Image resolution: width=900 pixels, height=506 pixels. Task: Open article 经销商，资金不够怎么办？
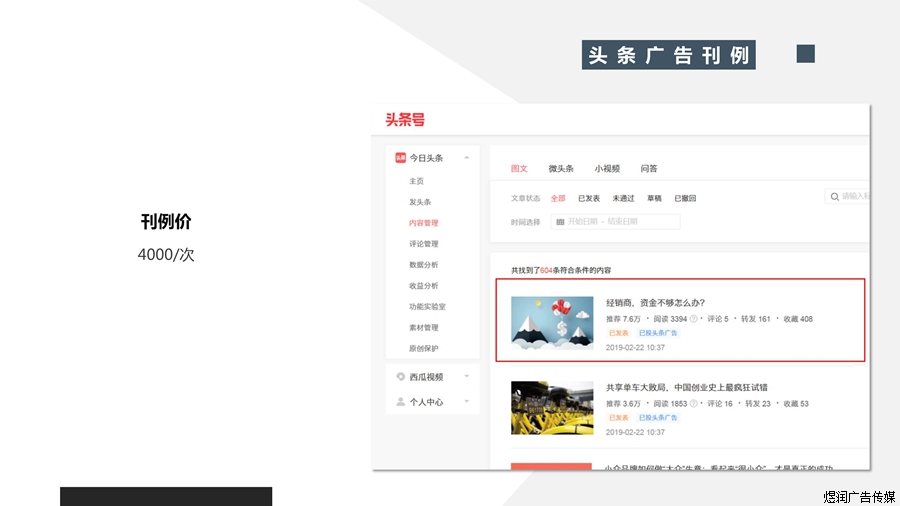coord(655,303)
